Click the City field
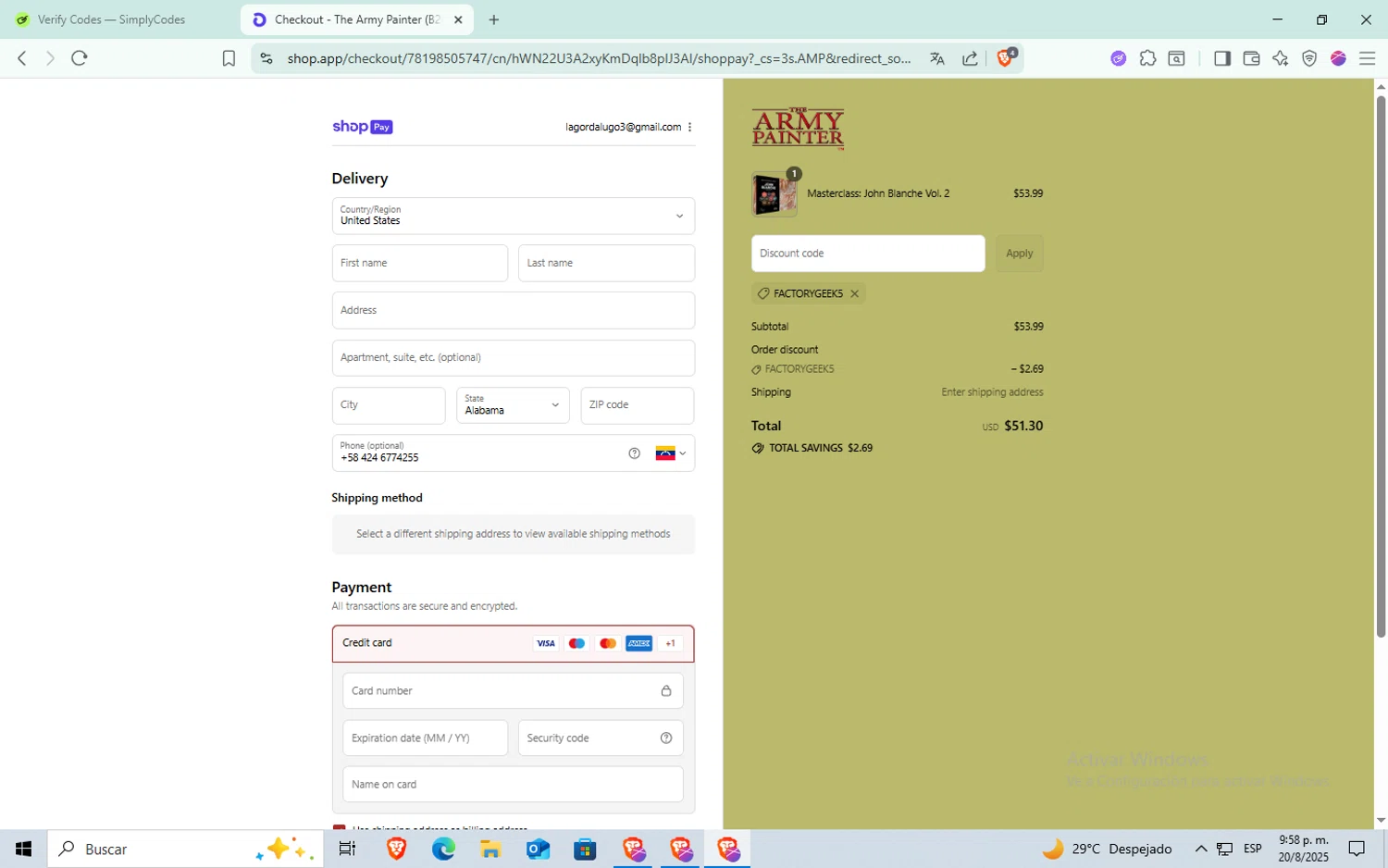The image size is (1388, 868). (x=389, y=405)
